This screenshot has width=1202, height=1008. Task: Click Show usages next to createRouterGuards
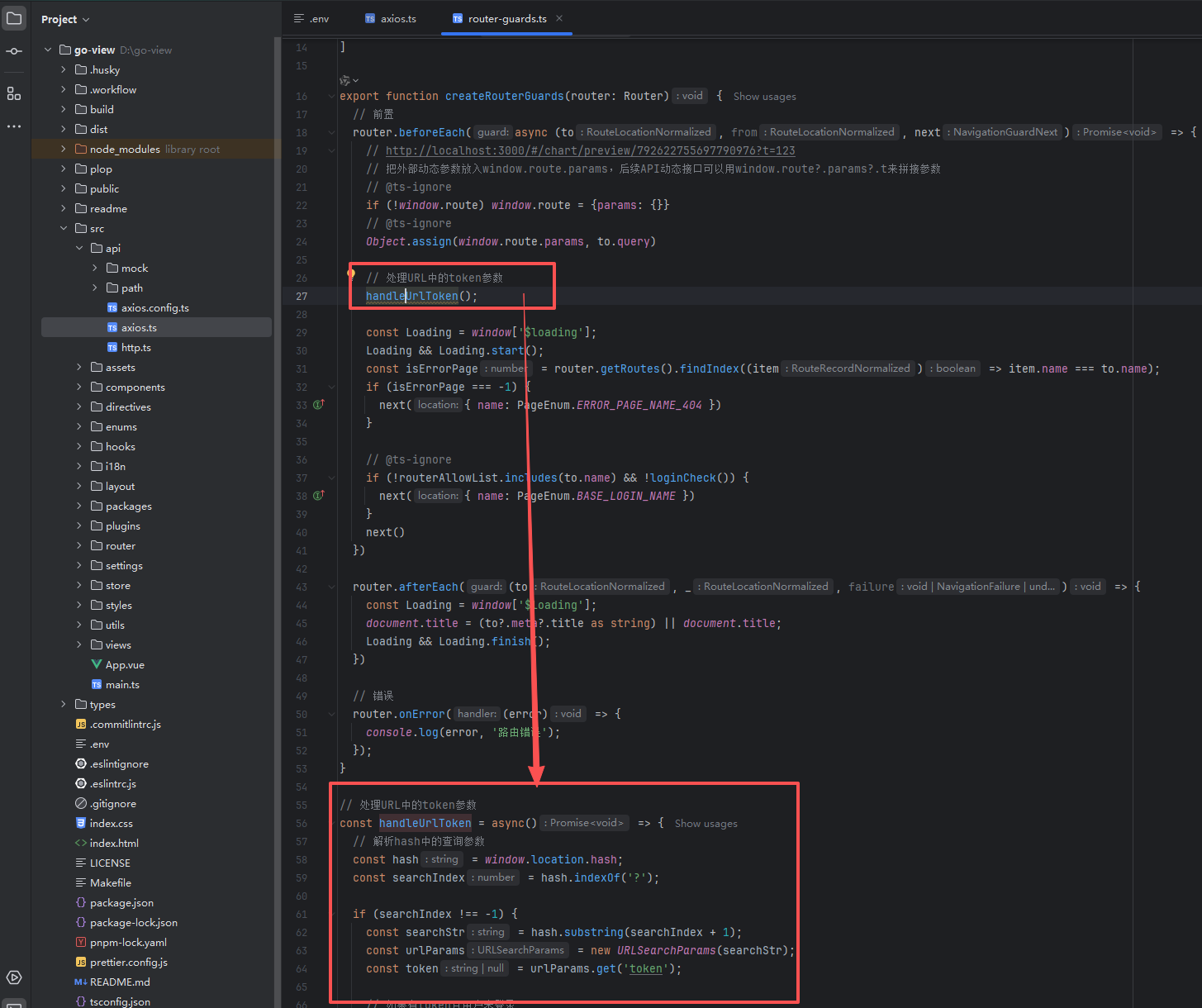[x=764, y=97]
